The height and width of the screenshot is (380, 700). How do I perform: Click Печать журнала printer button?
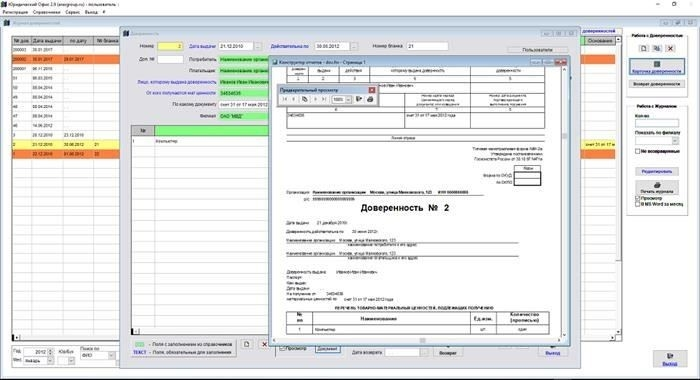point(657,188)
